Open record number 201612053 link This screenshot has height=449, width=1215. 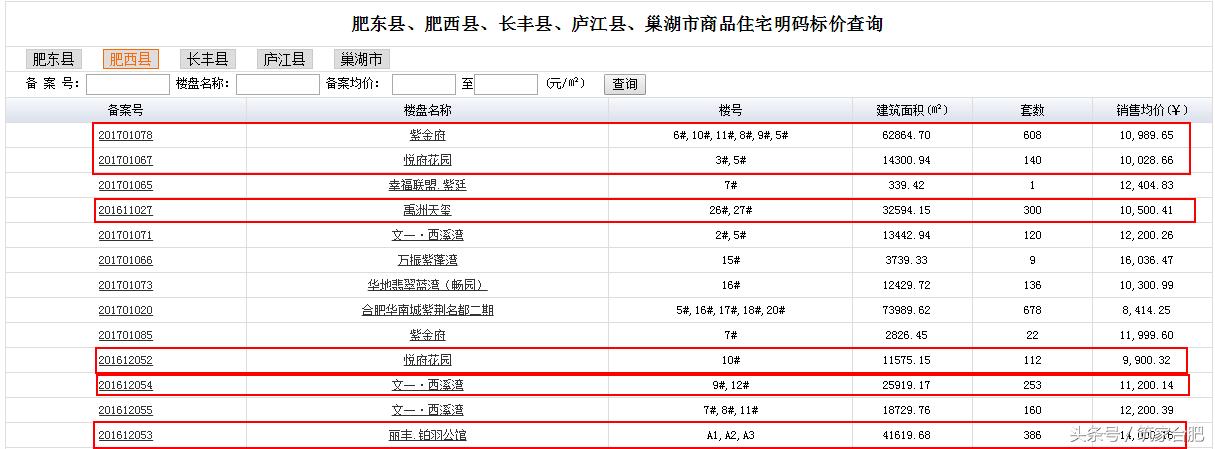coord(125,435)
